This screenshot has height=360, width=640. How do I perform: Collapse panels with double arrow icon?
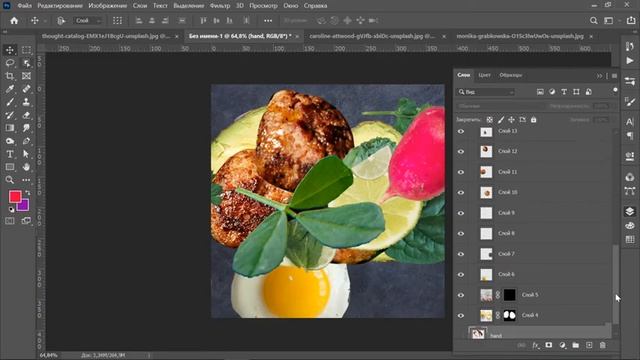pos(599,76)
